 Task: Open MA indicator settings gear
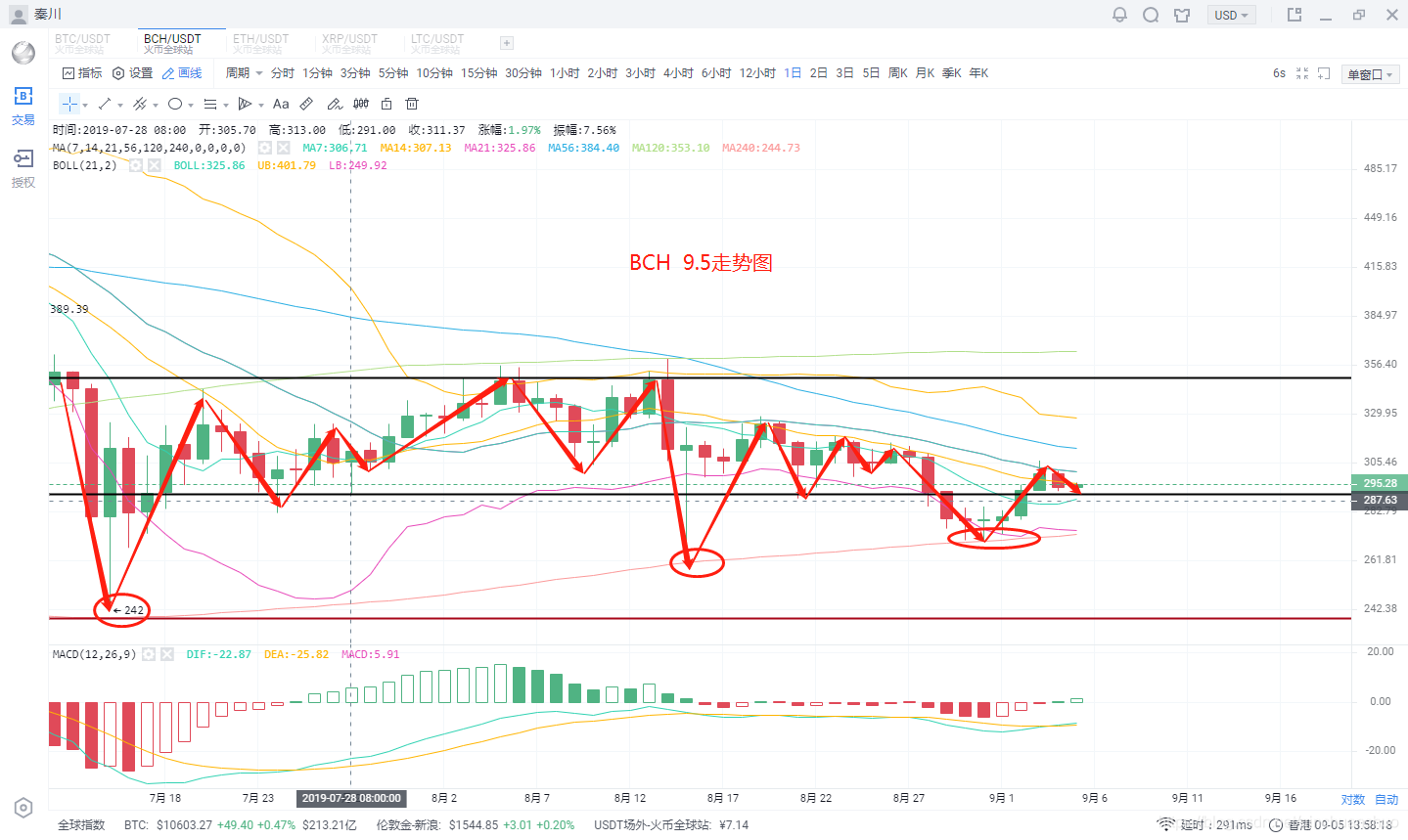(265, 148)
